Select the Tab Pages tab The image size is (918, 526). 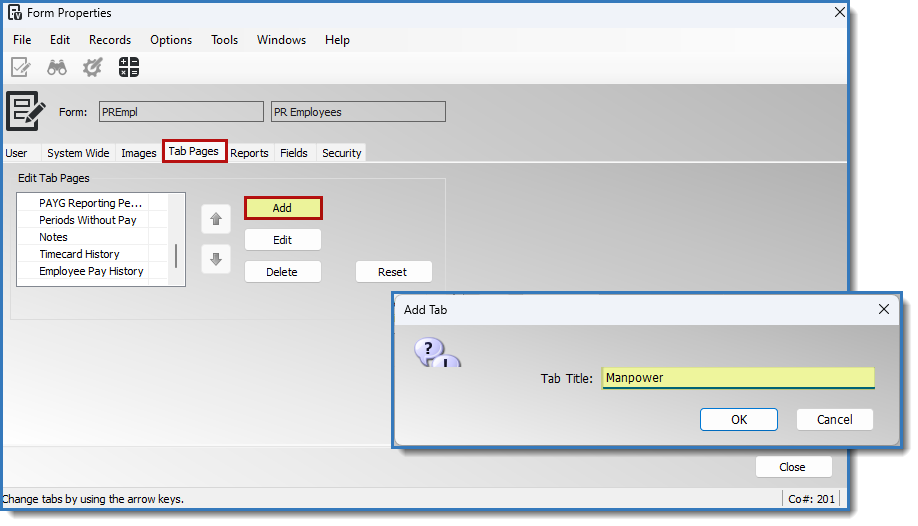click(x=194, y=151)
